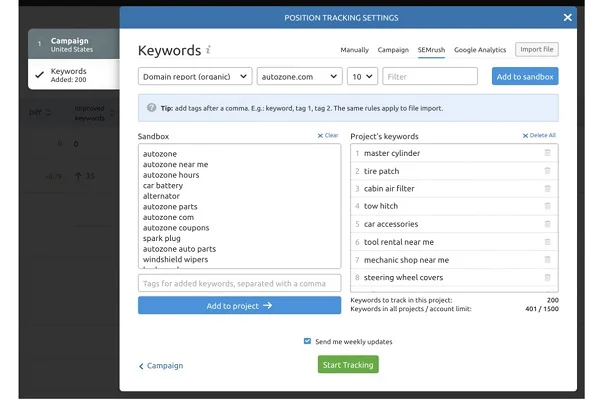Expand the autozone.com domain dropdown
The image size is (600, 400).
(x=298, y=76)
